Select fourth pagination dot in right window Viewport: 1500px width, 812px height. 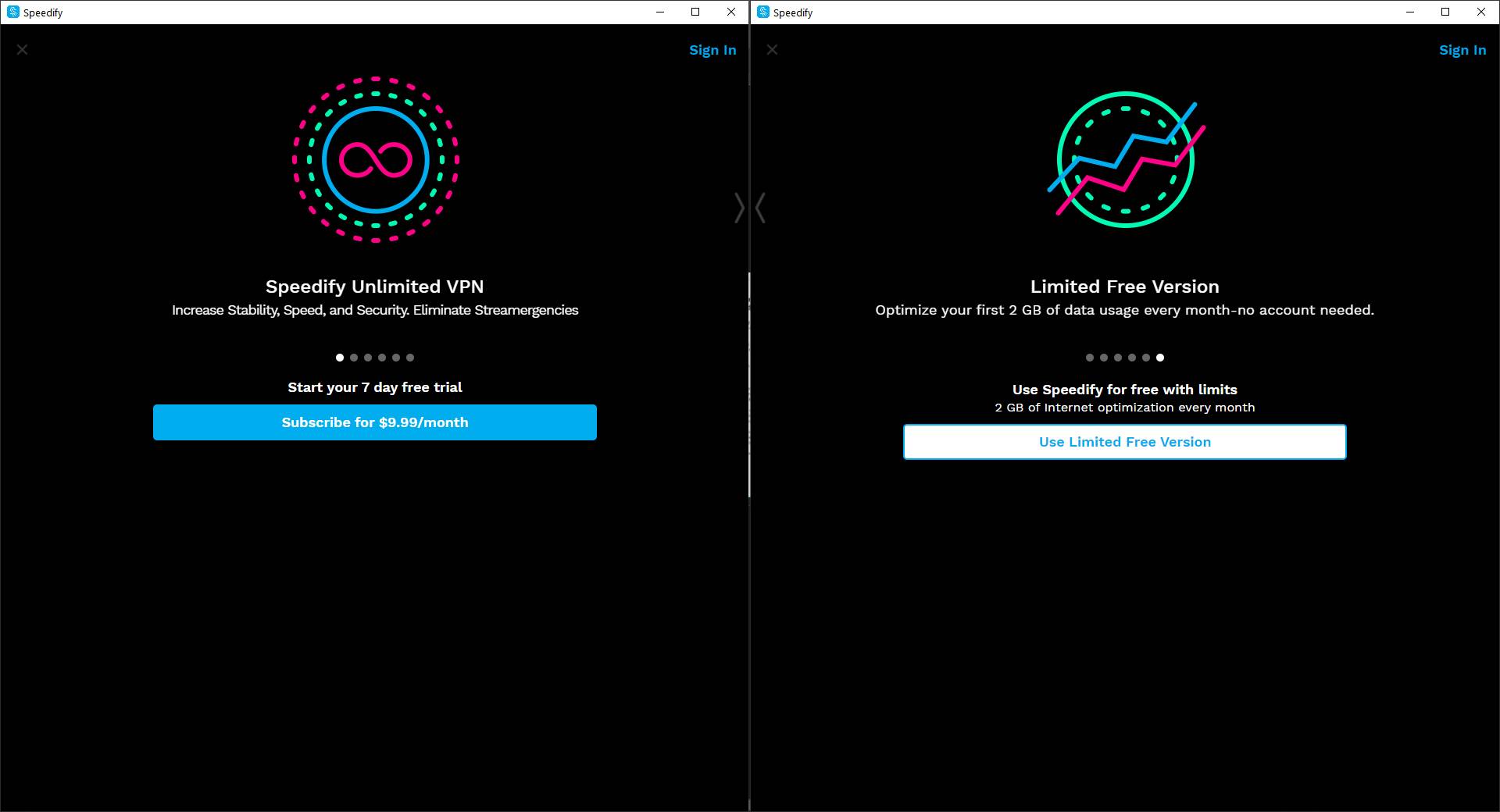point(1132,358)
